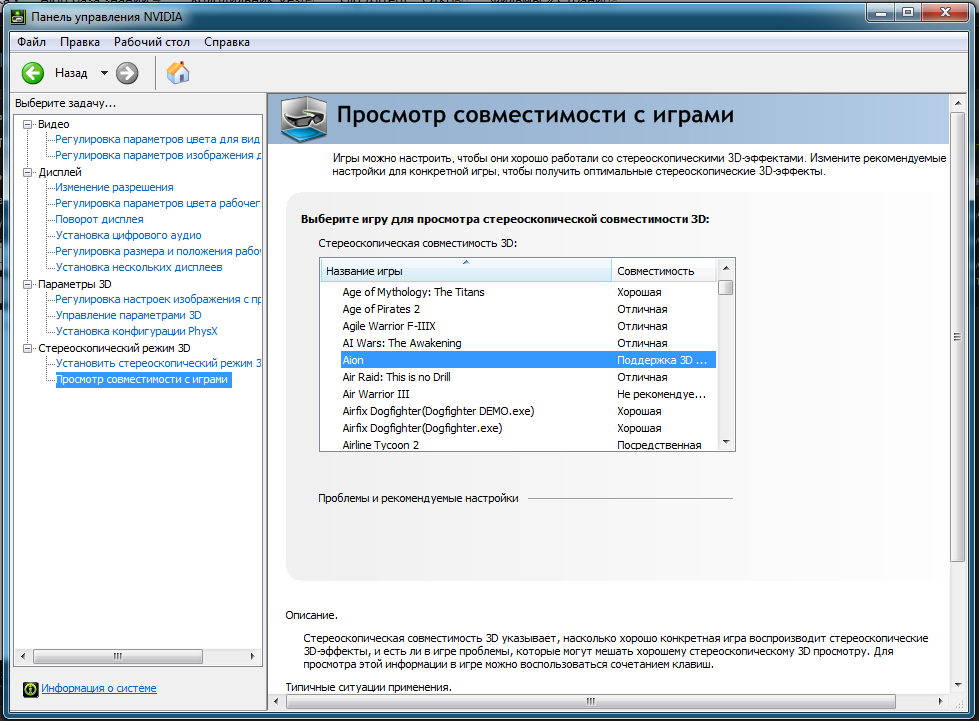Select Airfix Dogfighter DEMO.exe row
This screenshot has height=721, width=979.
click(x=518, y=411)
